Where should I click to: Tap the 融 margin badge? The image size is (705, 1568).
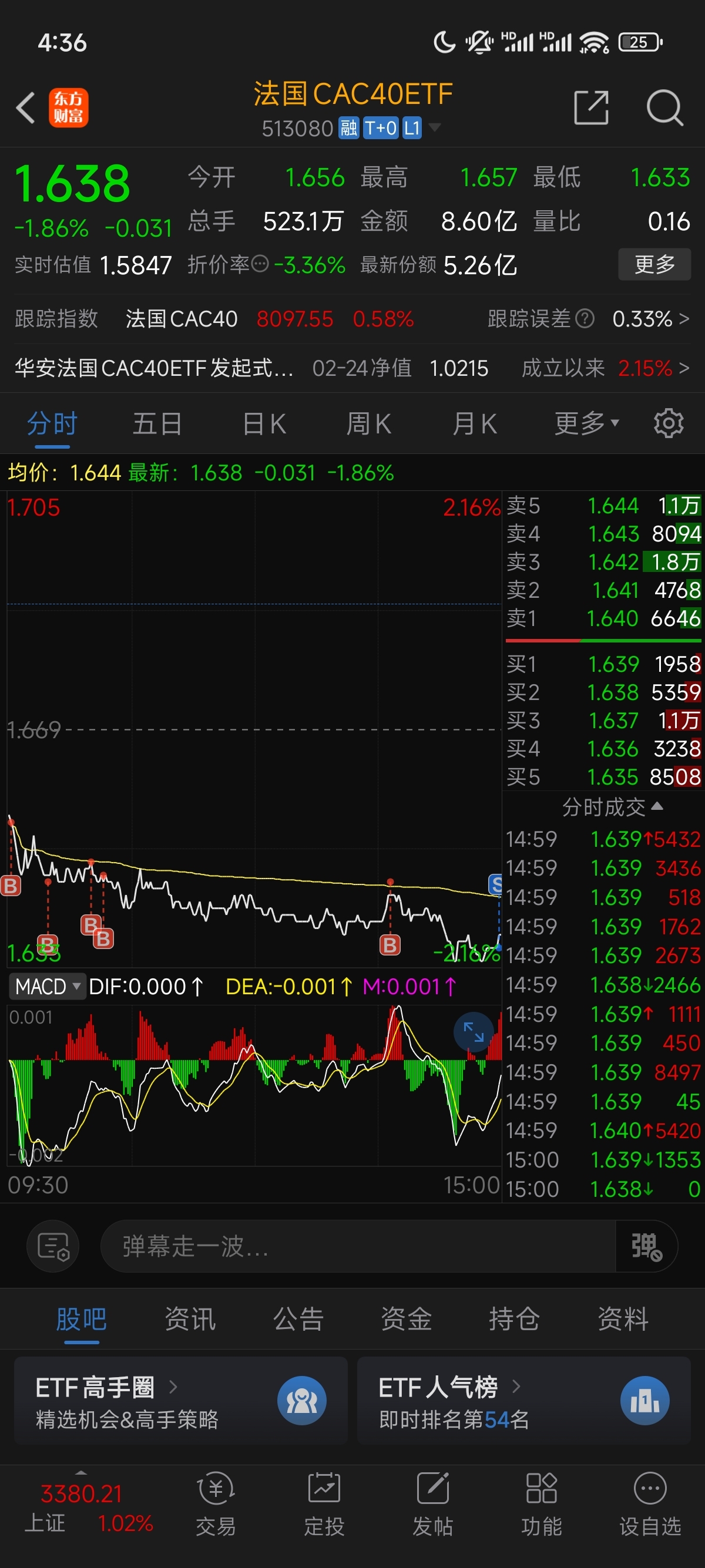(x=349, y=129)
